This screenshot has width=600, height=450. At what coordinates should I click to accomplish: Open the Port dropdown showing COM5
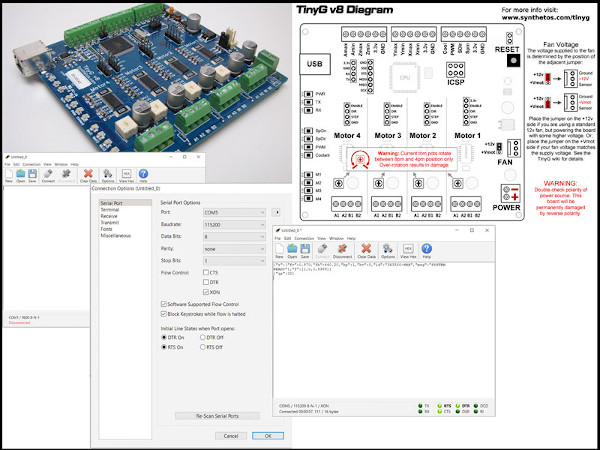click(234, 212)
